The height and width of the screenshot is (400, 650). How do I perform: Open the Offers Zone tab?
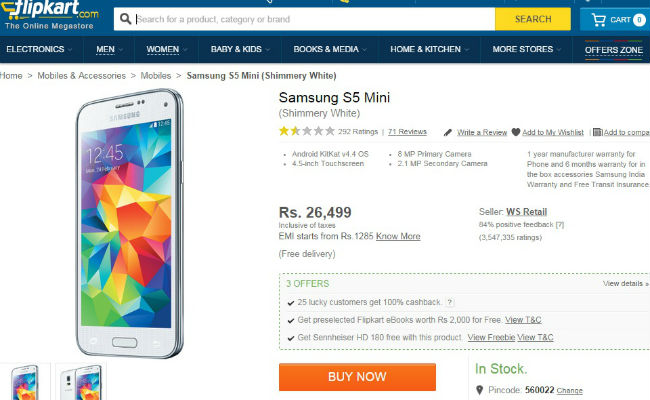tap(614, 49)
